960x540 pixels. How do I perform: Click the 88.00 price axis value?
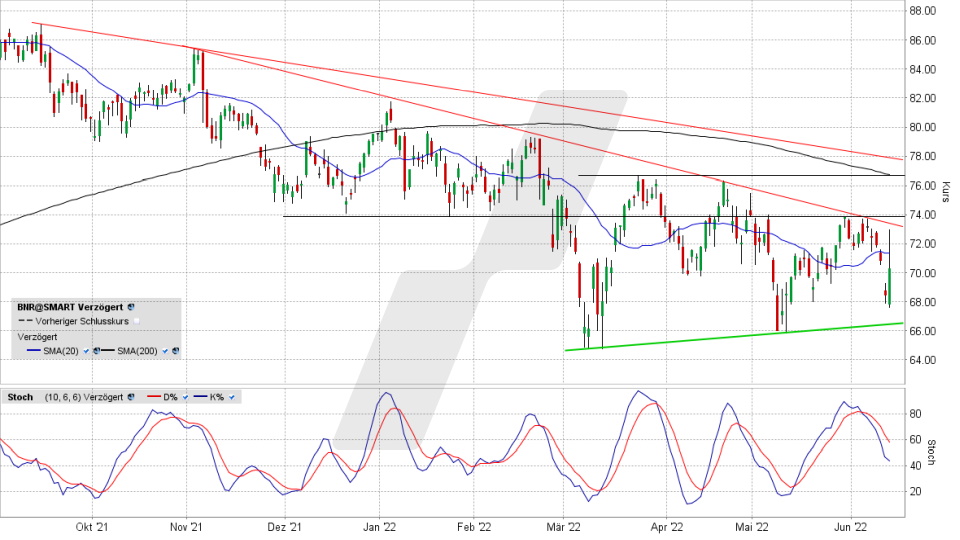922,11
